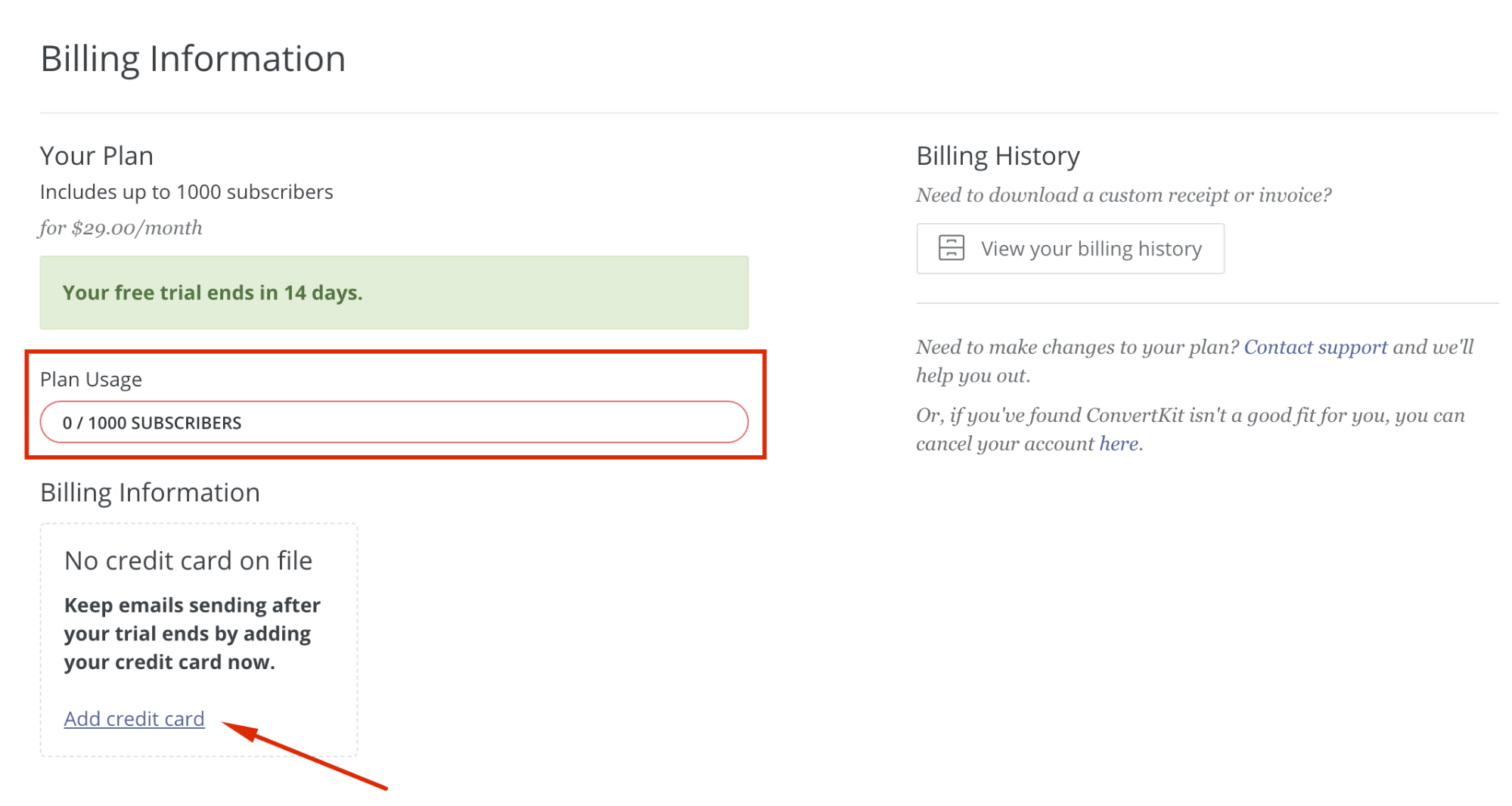
Task: Click the Plan Usage label
Action: tap(91, 379)
